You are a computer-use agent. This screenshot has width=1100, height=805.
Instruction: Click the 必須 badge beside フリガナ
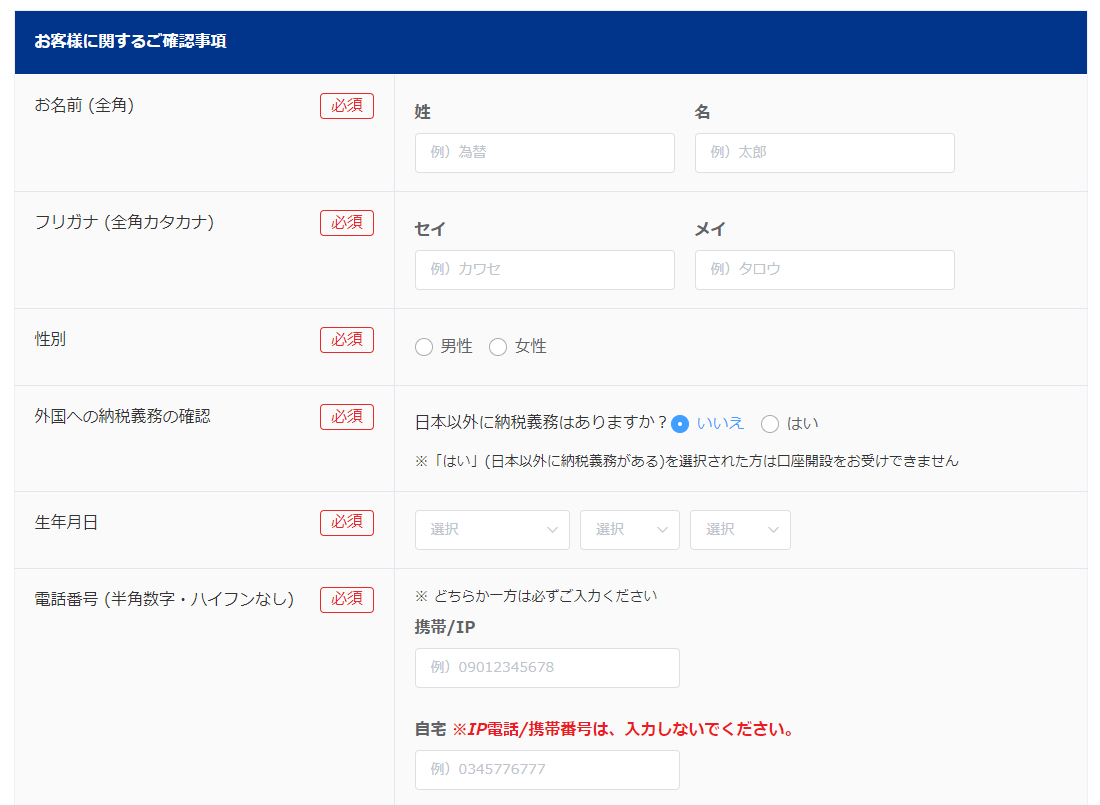(x=347, y=223)
